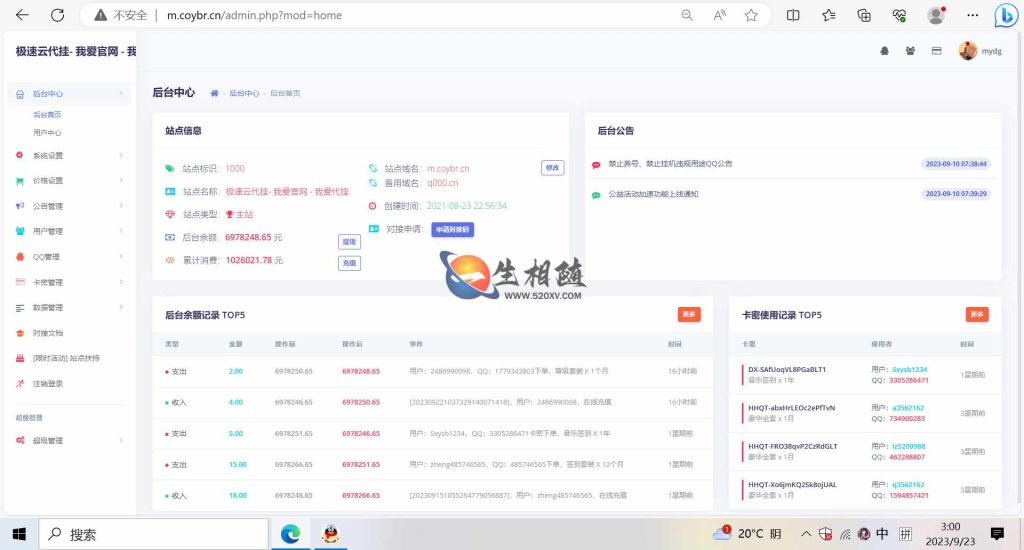Open the mydg user avatar menu
Viewport: 1024px width, 550px height.
[968, 51]
